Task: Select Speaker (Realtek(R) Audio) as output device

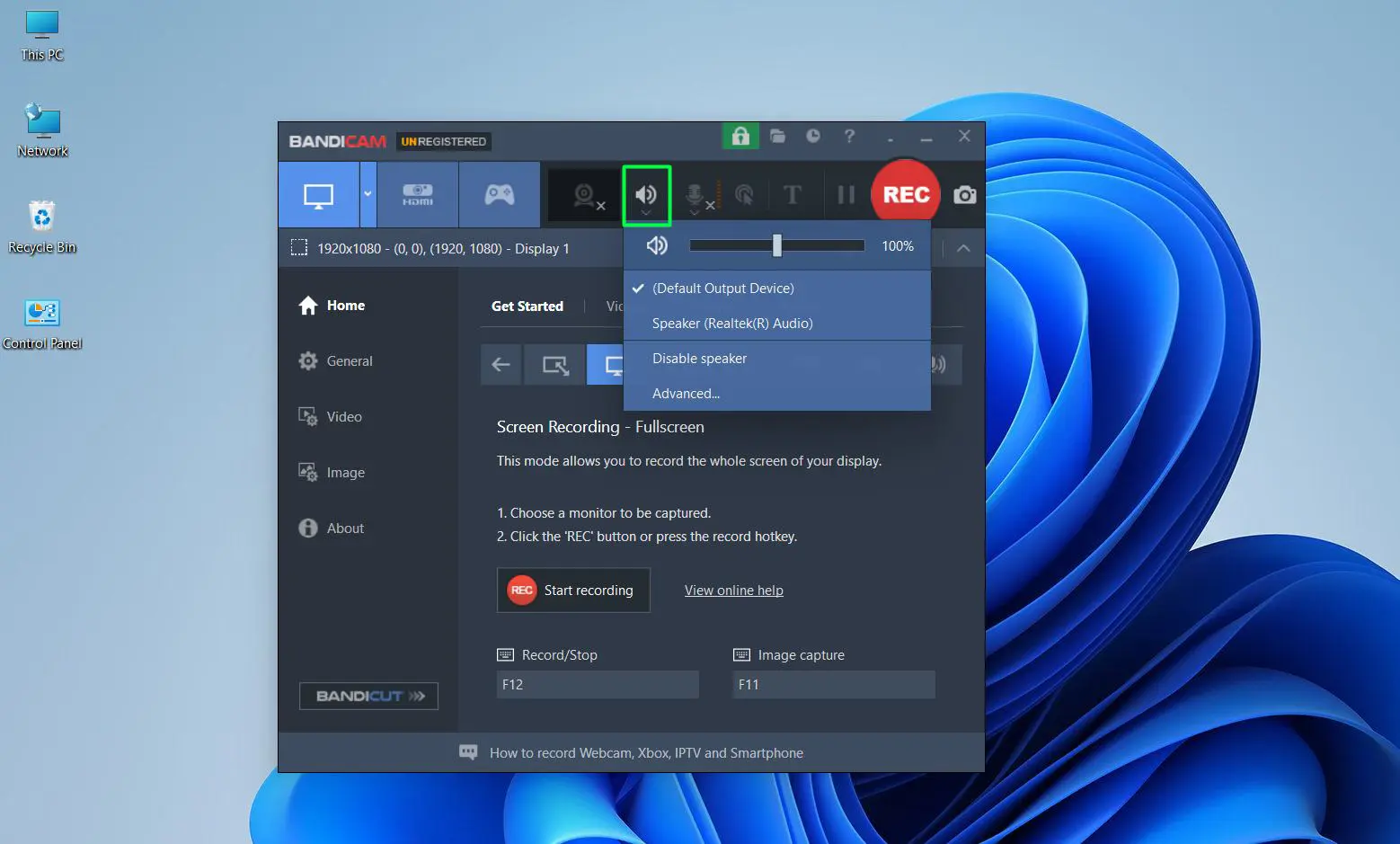Action: pyautogui.click(x=732, y=323)
